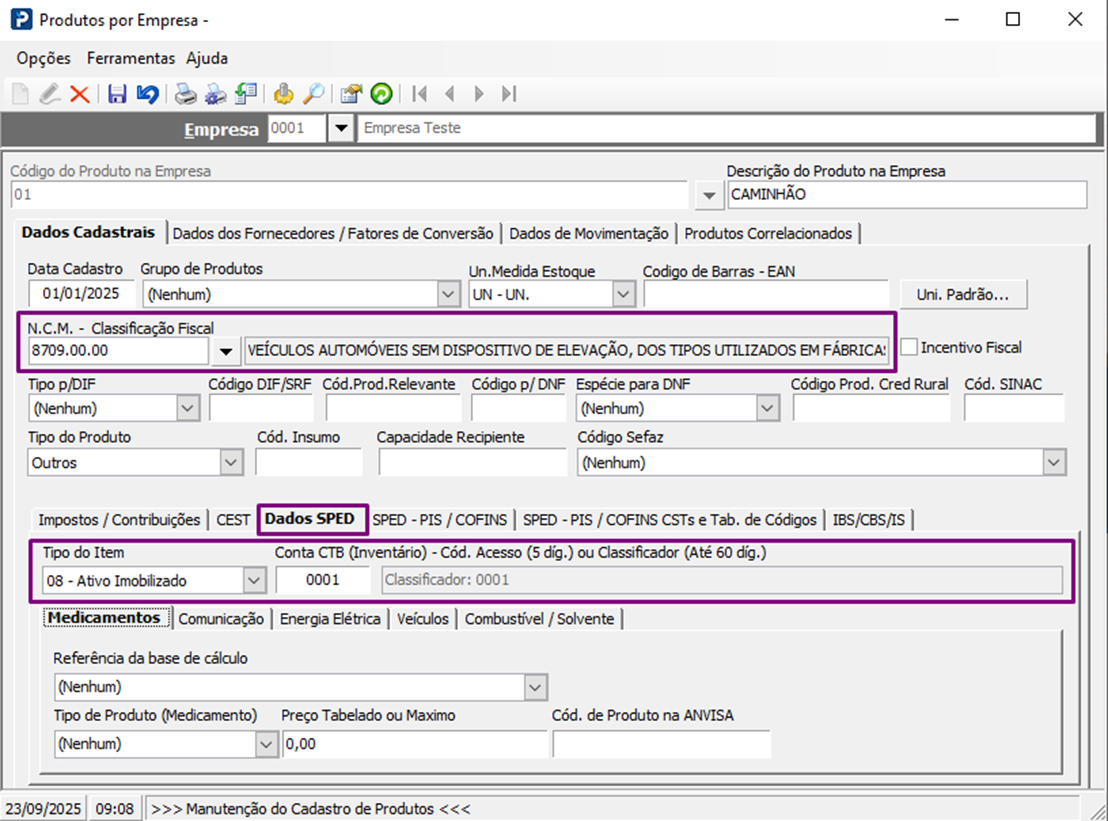Click the red X delete icon
The image size is (1108, 821).
pyautogui.click(x=80, y=94)
